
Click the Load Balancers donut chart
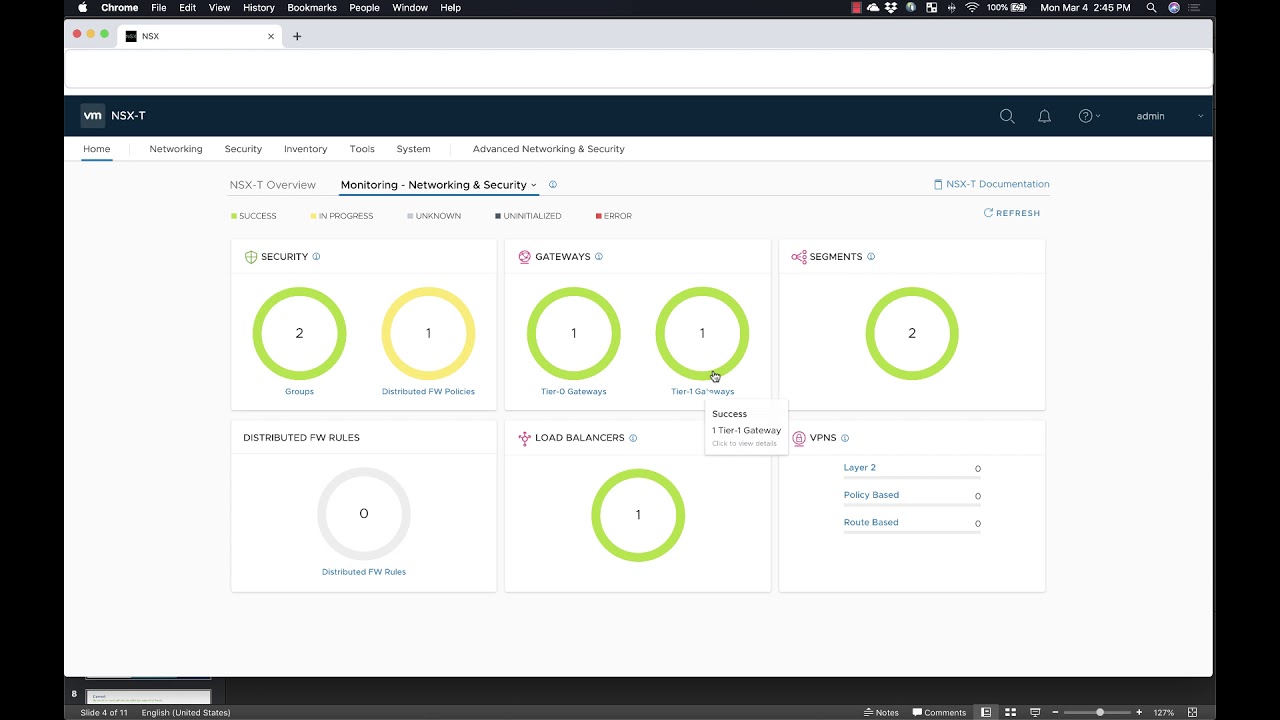[638, 515]
